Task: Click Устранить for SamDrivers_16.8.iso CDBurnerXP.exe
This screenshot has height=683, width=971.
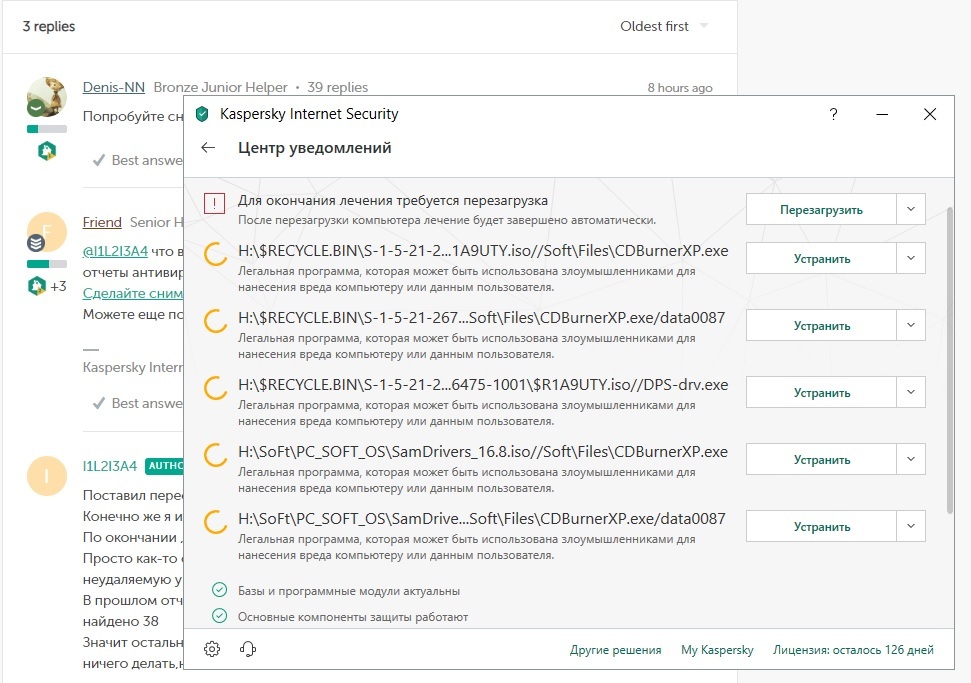Action: [821, 459]
